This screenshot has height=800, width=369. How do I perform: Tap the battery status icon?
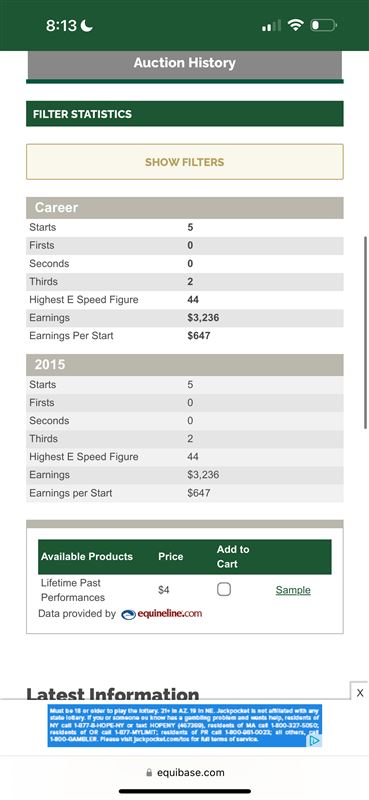(x=323, y=25)
